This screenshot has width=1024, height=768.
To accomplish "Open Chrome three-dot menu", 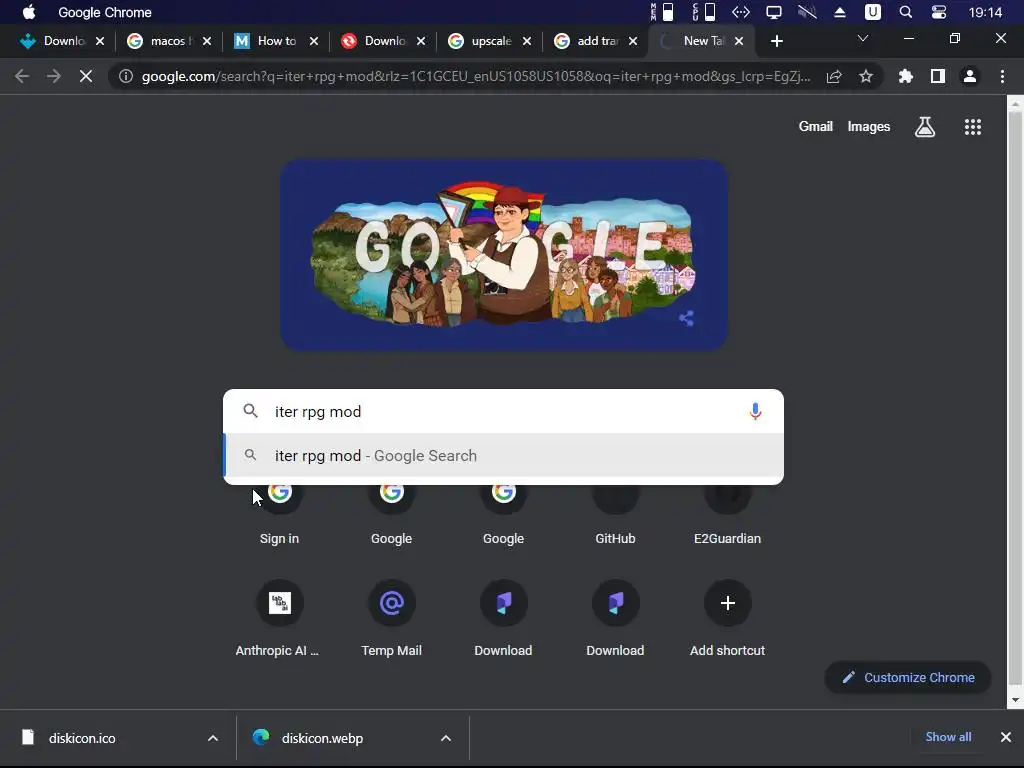I will (x=1002, y=76).
